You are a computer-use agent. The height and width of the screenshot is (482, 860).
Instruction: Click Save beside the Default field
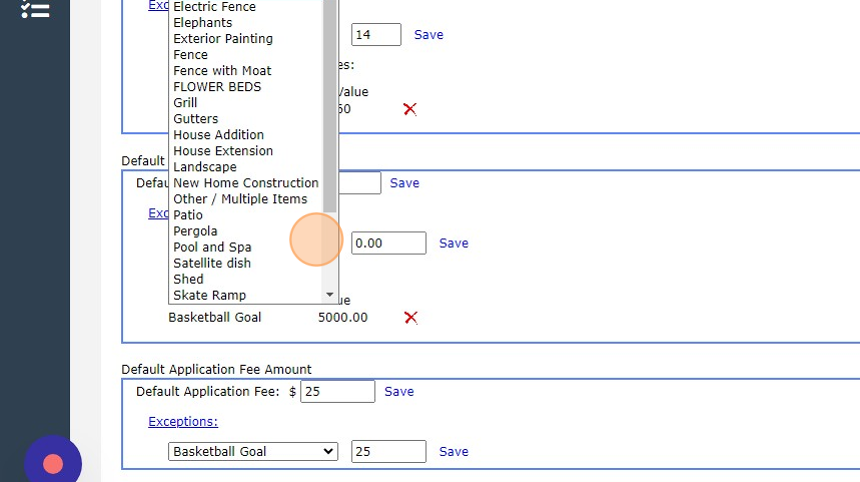tap(404, 183)
